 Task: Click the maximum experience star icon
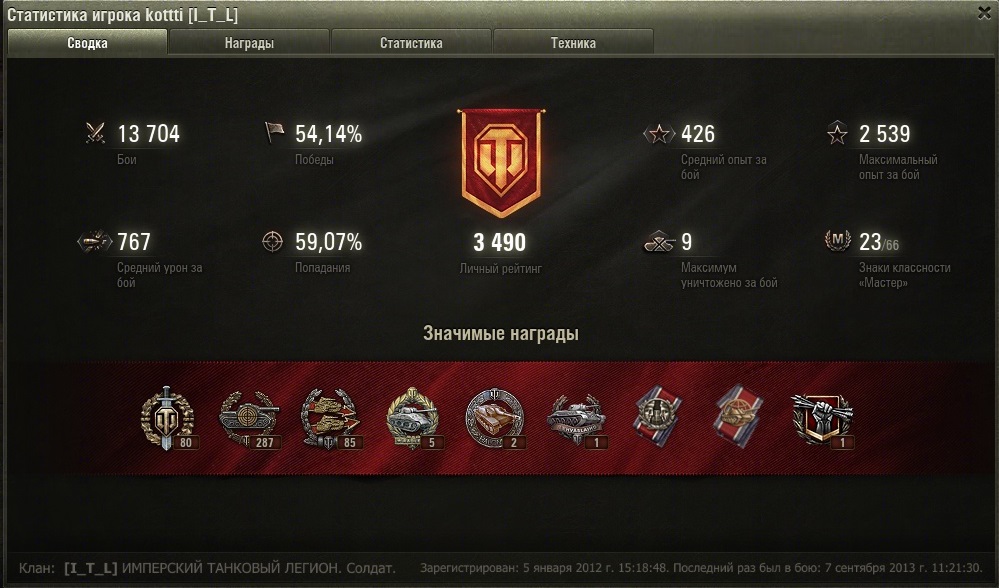pos(837,133)
